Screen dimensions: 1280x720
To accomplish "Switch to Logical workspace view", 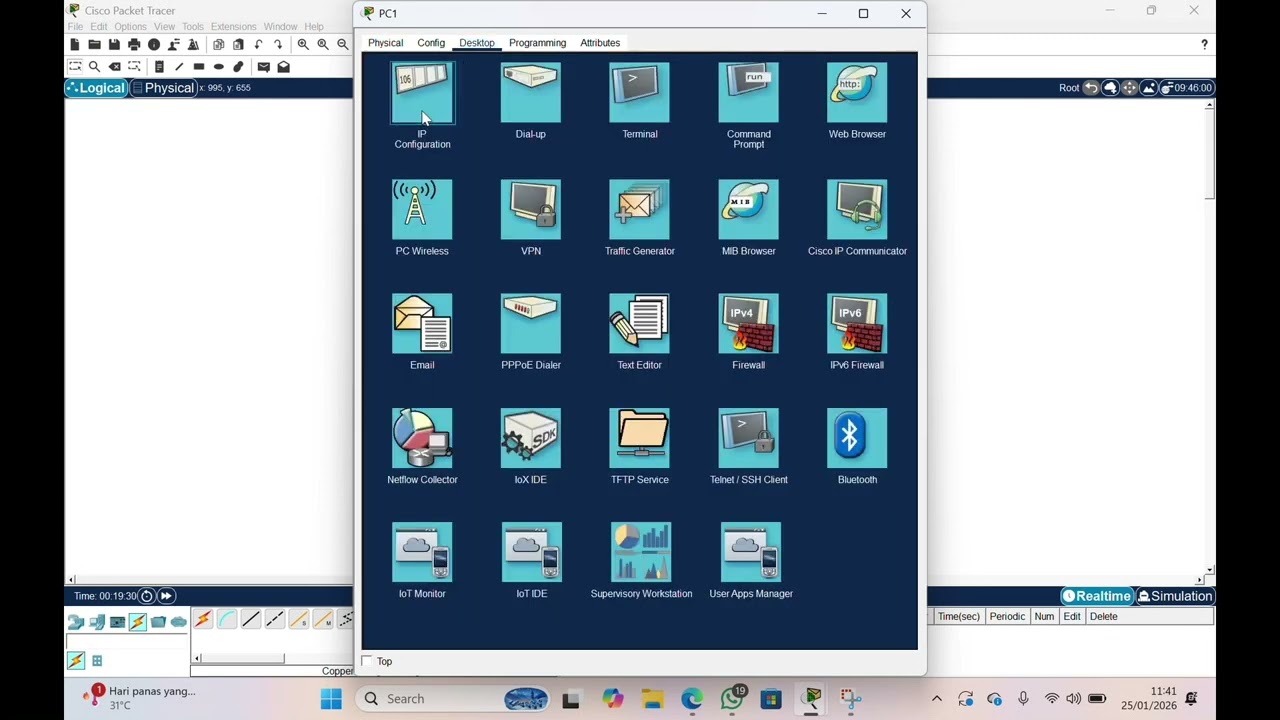I will [97, 88].
